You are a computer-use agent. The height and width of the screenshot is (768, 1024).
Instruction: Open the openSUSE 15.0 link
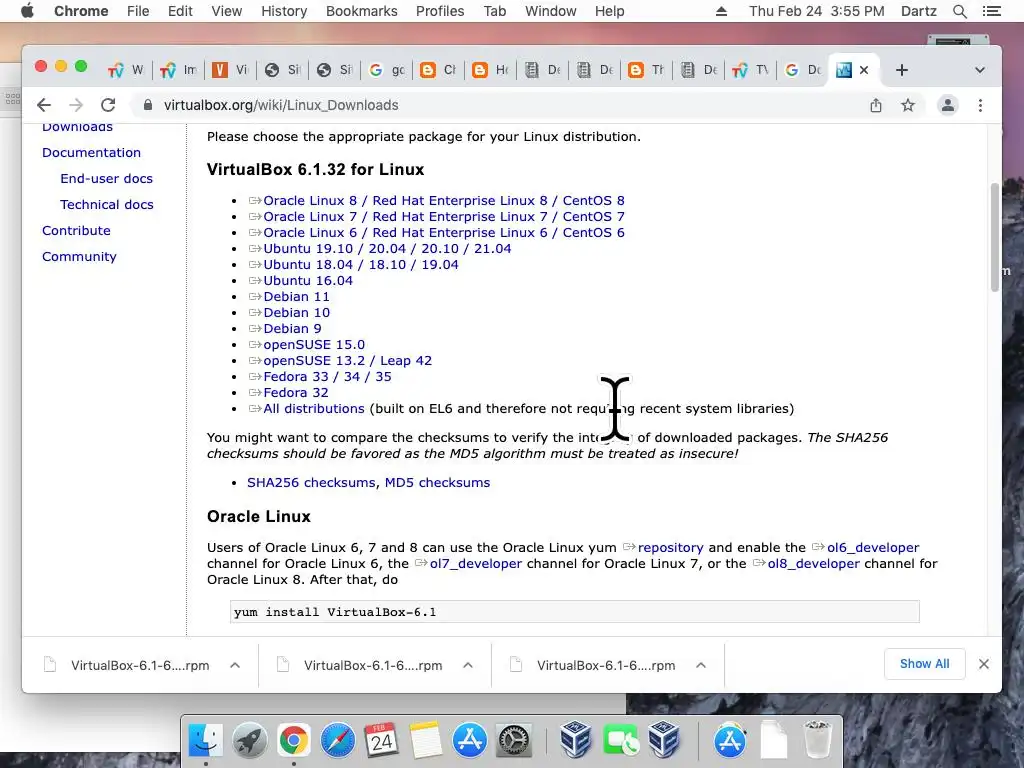[313, 344]
